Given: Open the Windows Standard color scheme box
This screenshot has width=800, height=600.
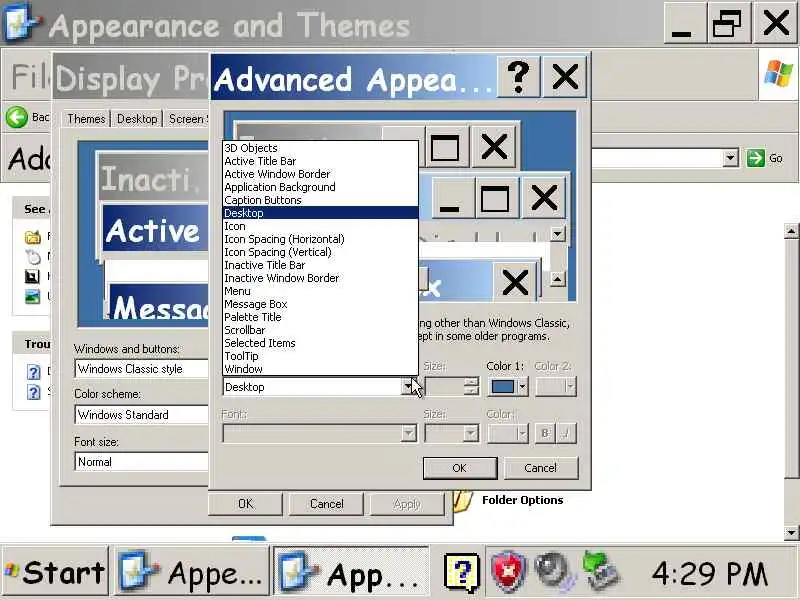Looking at the screenshot, I should click(141, 415).
